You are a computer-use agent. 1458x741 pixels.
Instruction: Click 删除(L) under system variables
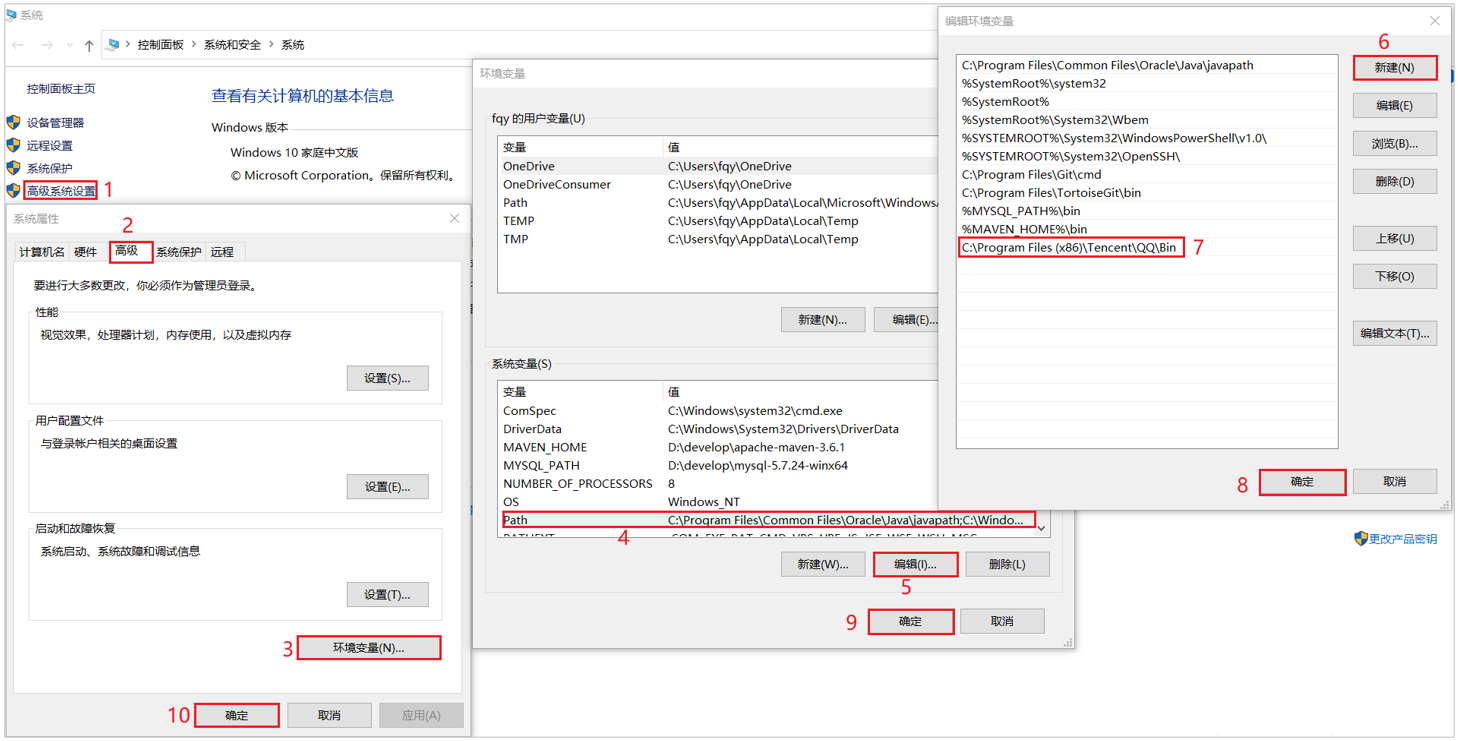[x=1007, y=564]
